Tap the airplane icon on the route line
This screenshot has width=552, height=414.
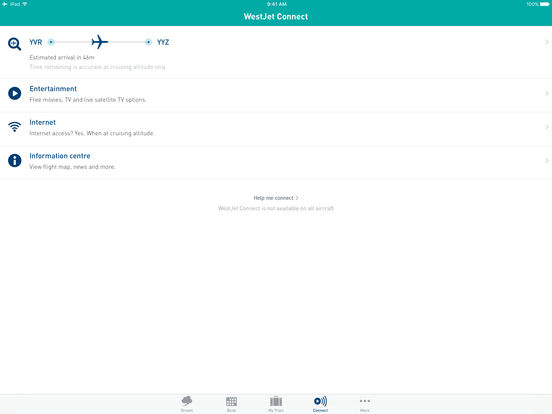(100, 42)
